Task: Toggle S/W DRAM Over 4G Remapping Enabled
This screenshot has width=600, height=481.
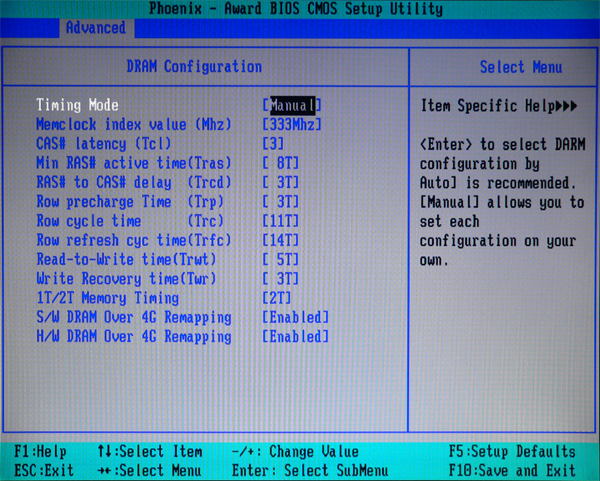Action: point(295,317)
